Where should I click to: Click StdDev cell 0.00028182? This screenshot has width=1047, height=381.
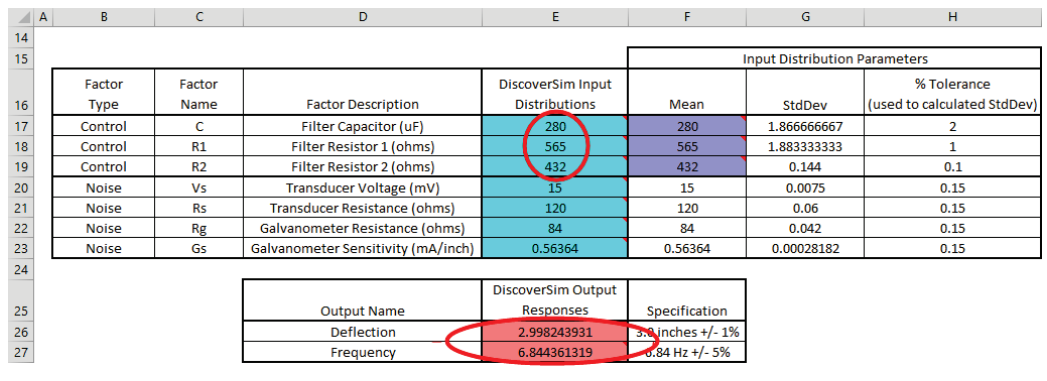pyautogui.click(x=805, y=249)
